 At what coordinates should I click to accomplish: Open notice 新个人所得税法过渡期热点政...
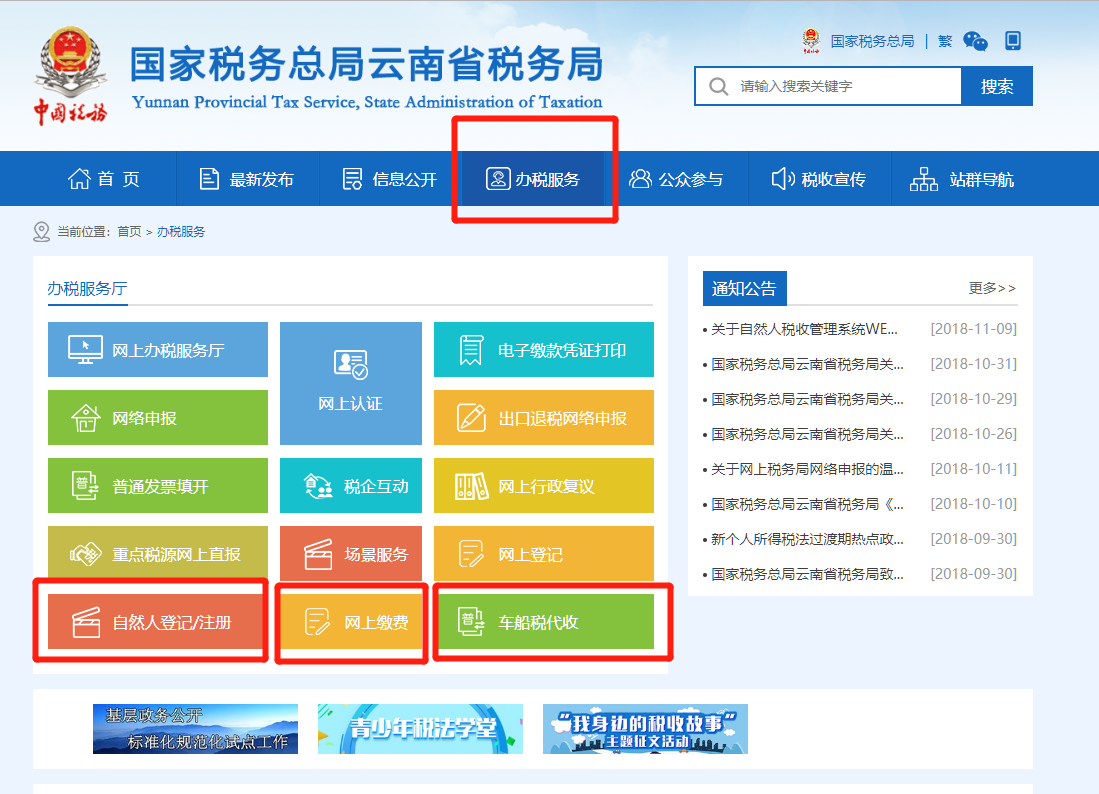(x=807, y=539)
